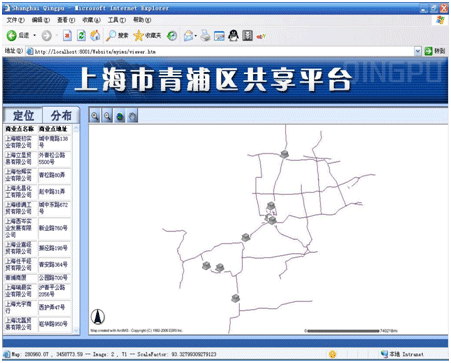Open the History toolbar icon
Screen dimensions: 451x363
point(172,35)
